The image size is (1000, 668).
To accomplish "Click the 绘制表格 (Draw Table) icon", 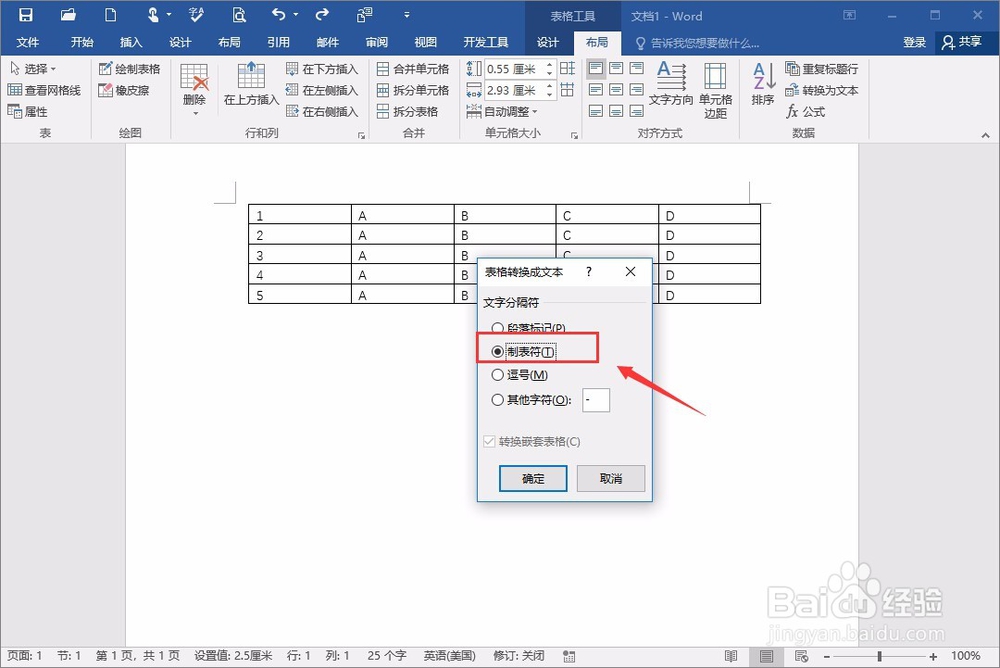I will pos(130,68).
